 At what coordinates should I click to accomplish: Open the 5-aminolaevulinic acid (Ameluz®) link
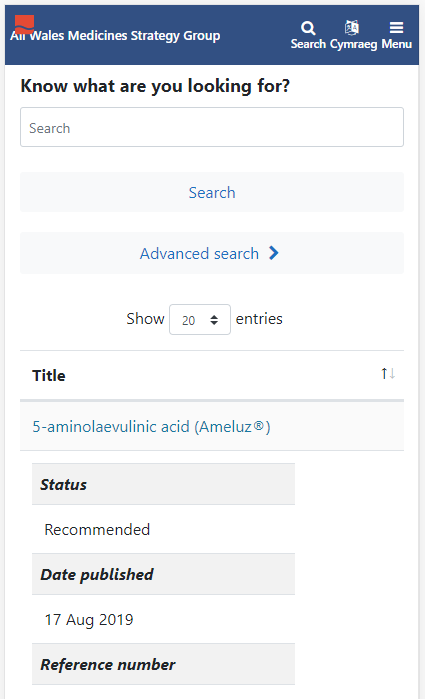151,427
